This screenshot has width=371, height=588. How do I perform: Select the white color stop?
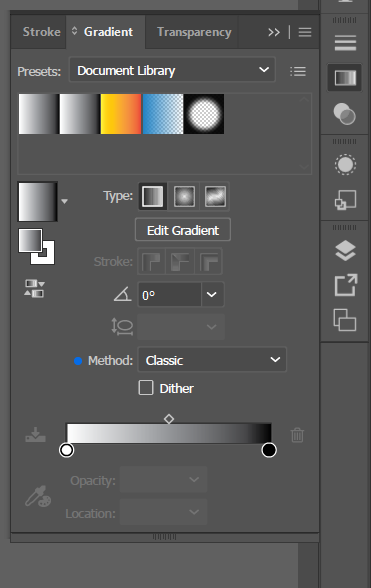tap(67, 450)
